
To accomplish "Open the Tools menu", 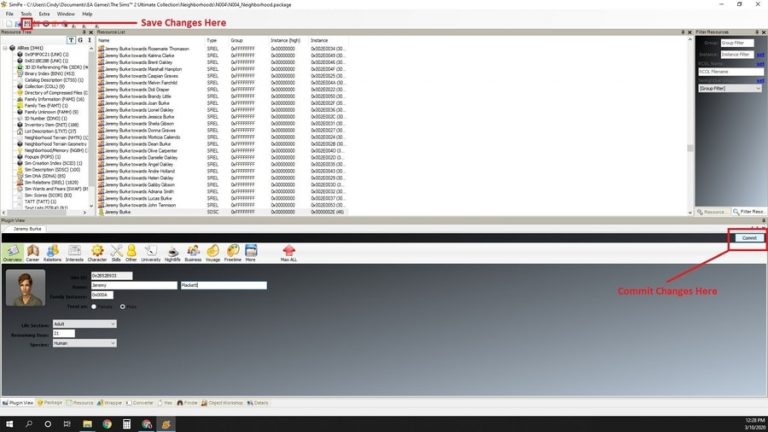I will (26, 14).
